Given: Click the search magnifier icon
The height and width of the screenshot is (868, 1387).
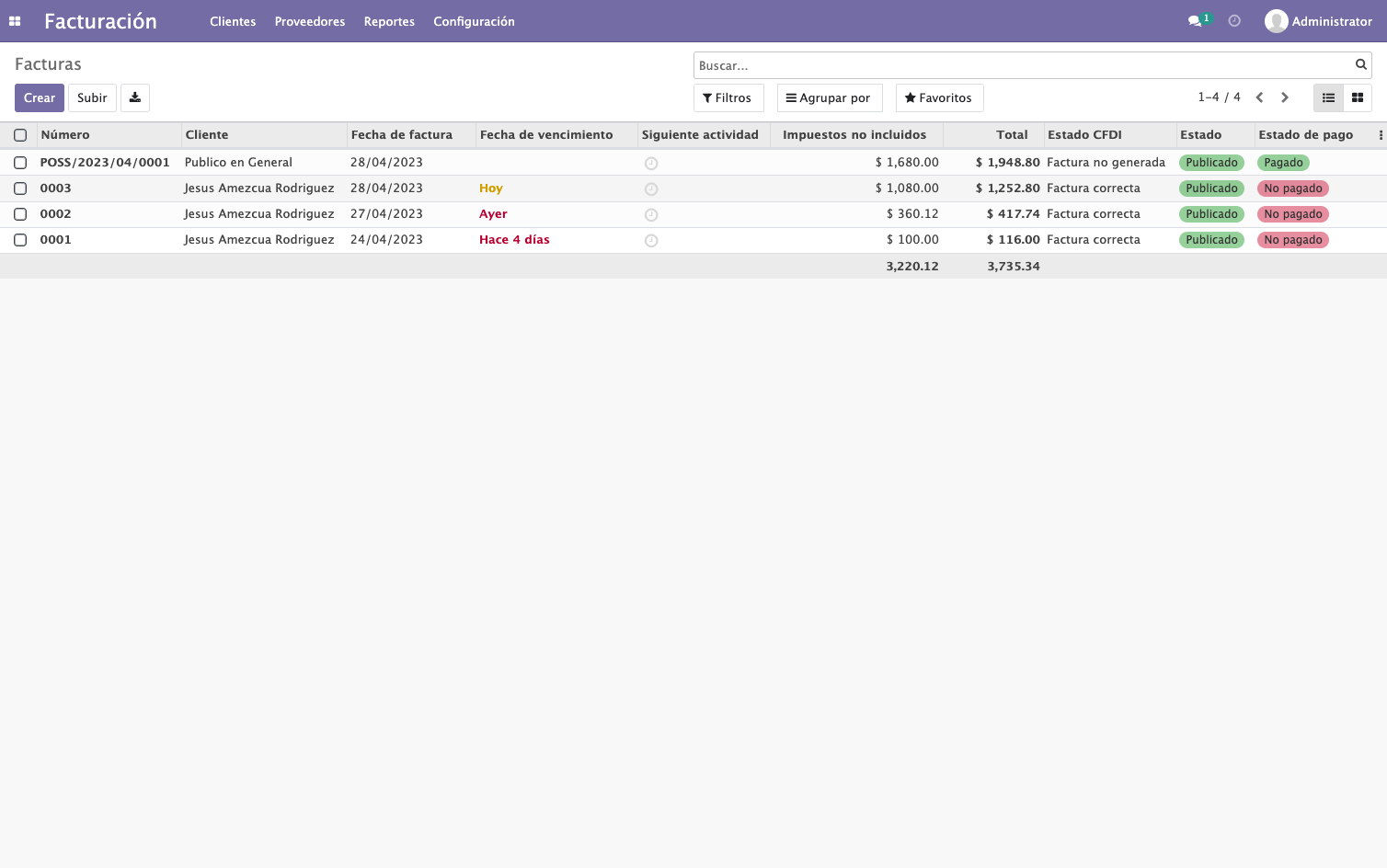Looking at the screenshot, I should pos(1360,64).
